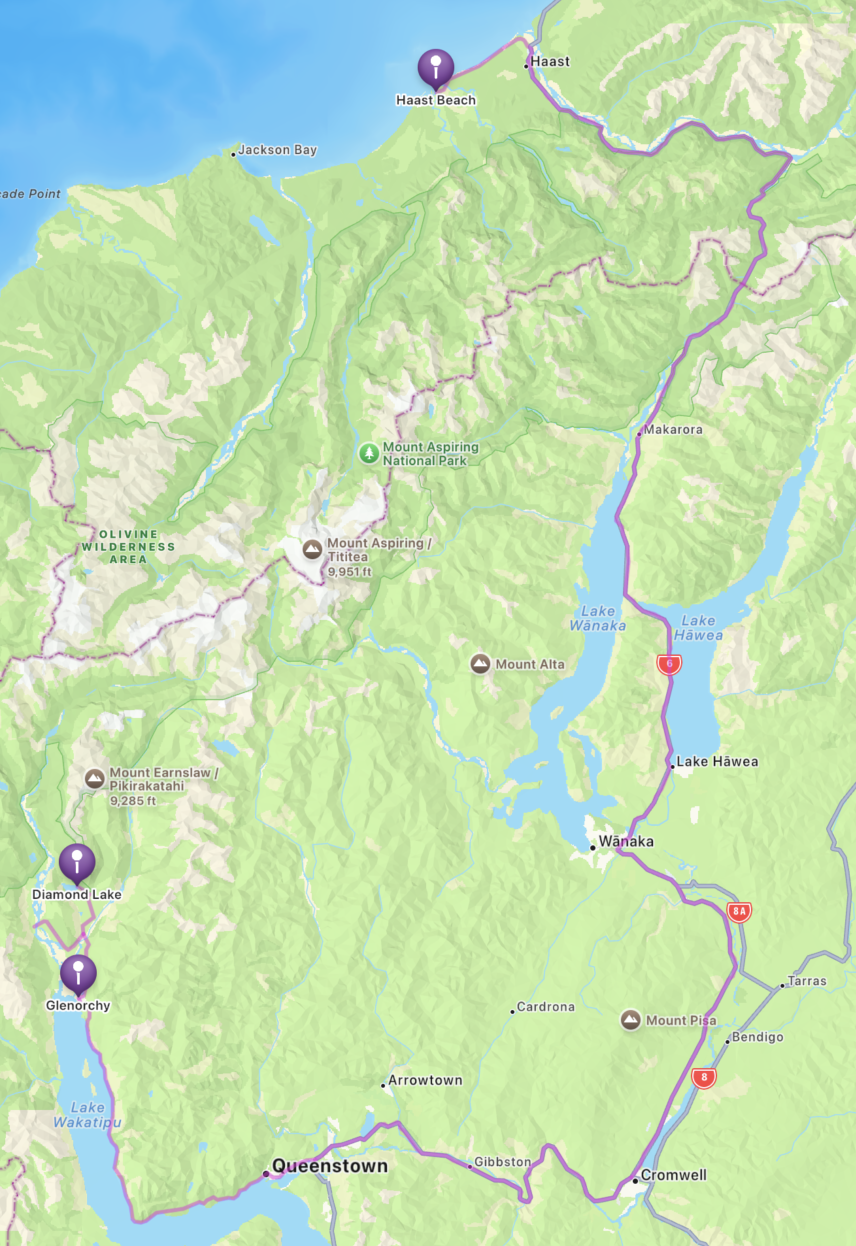Select the Cromwell town label

[674, 1174]
